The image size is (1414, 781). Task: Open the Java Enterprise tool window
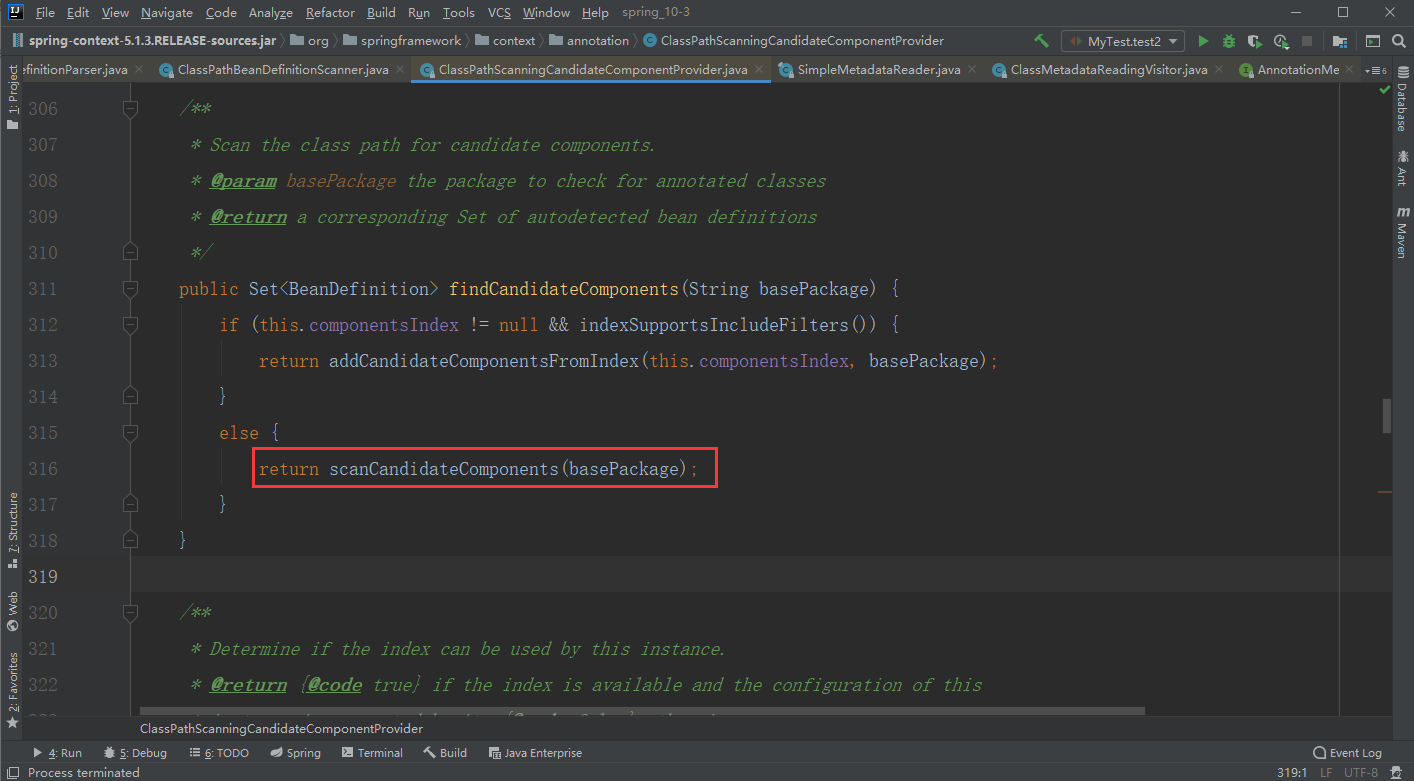[535, 753]
